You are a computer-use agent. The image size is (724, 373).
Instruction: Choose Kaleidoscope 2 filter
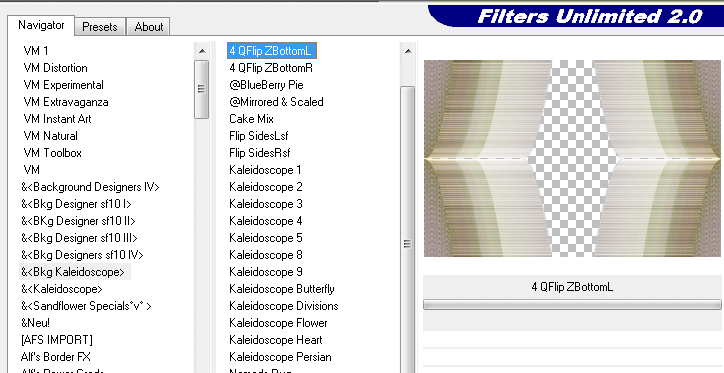pyautogui.click(x=266, y=187)
